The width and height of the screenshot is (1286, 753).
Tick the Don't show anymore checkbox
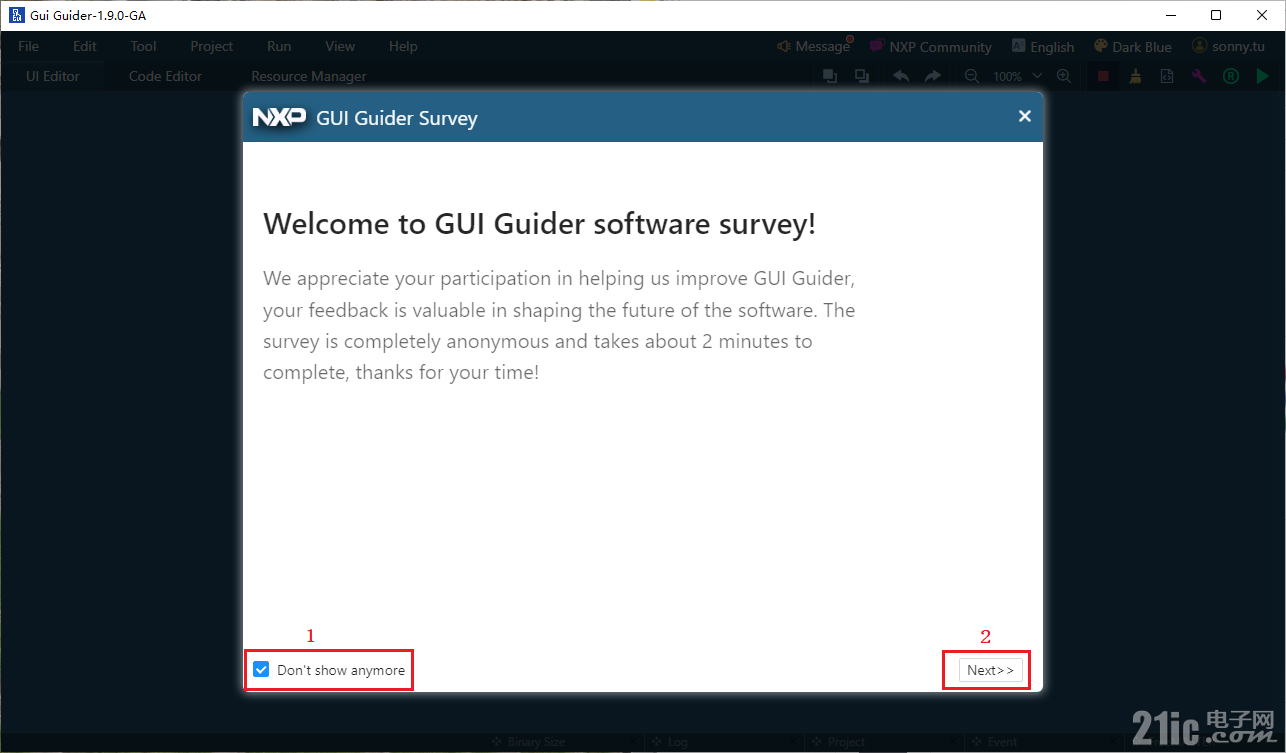[261, 670]
